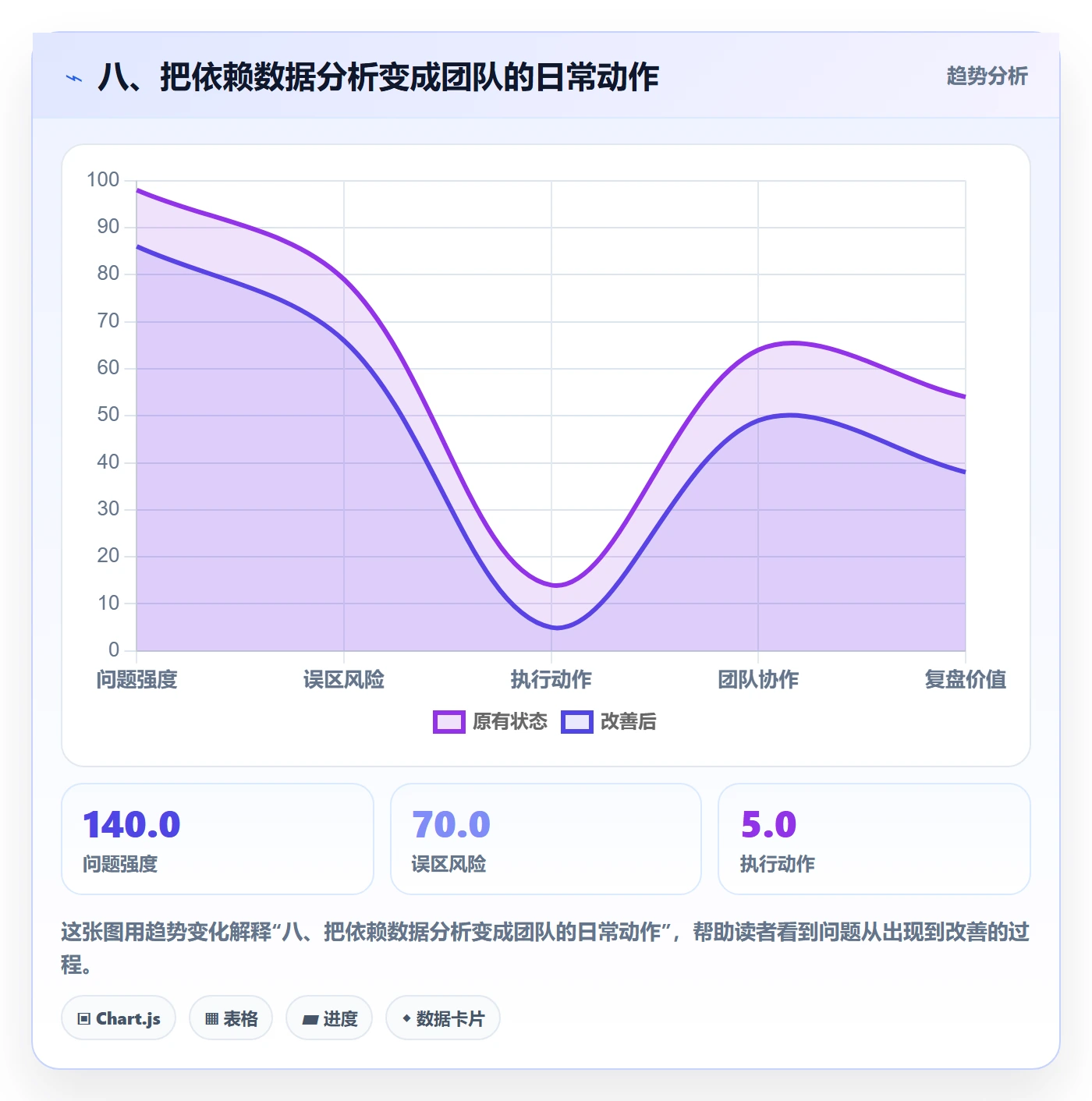Click the 50 y-axis tick label
Viewport: 1092px width, 1101px height.
pyautogui.click(x=108, y=415)
